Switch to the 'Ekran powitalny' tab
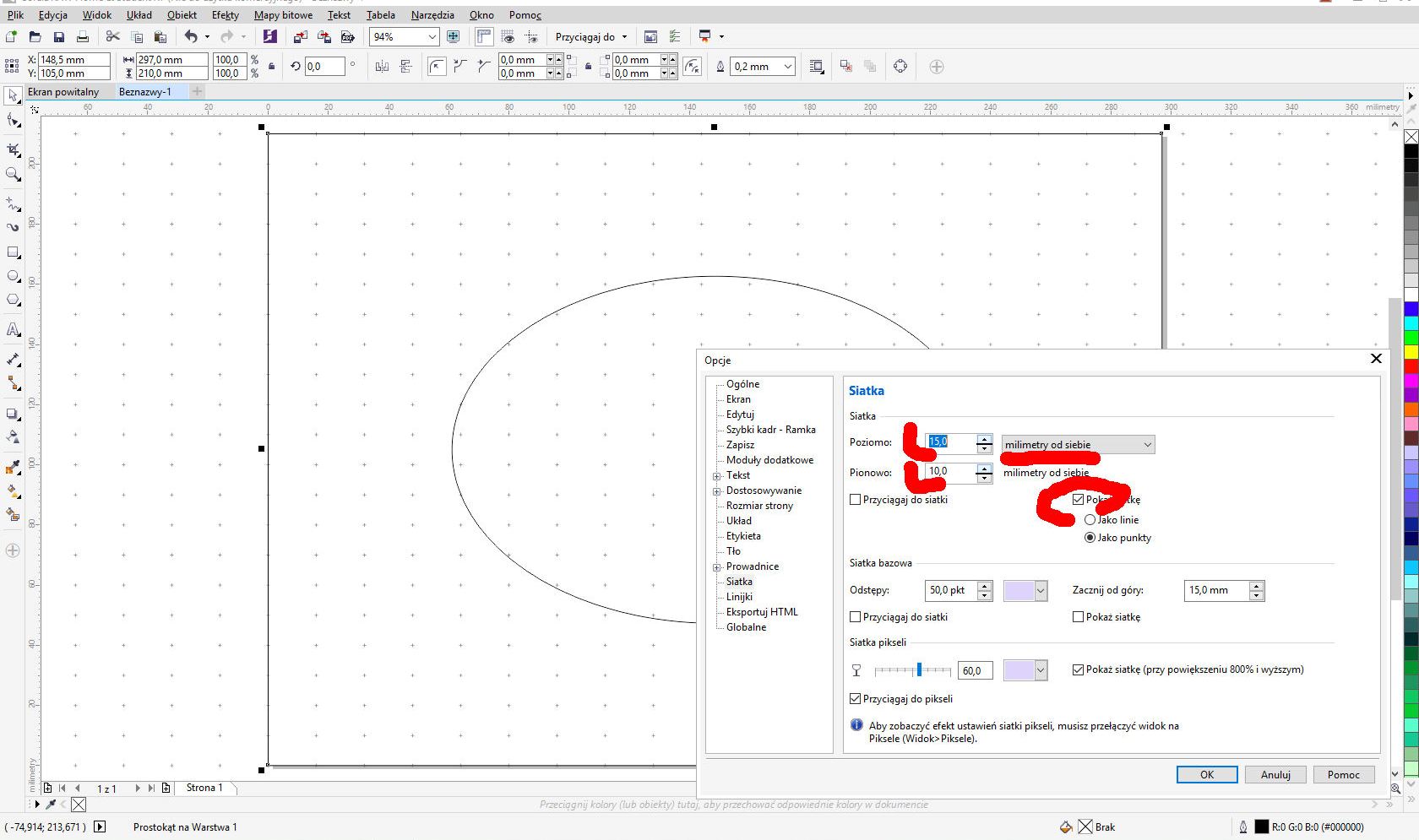1419x840 pixels. [x=63, y=92]
